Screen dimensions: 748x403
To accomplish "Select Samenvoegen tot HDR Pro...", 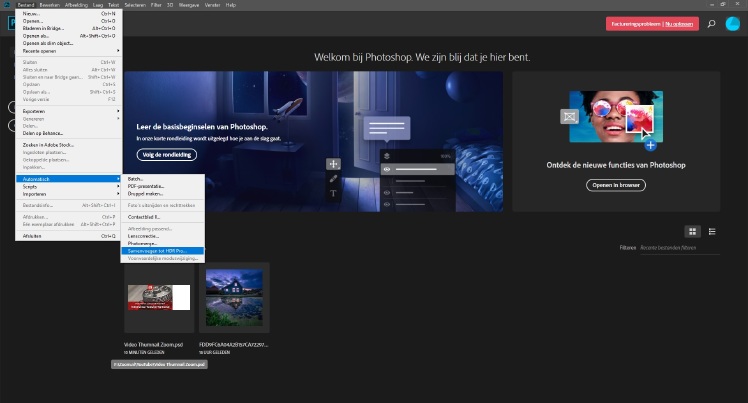I will (163, 251).
